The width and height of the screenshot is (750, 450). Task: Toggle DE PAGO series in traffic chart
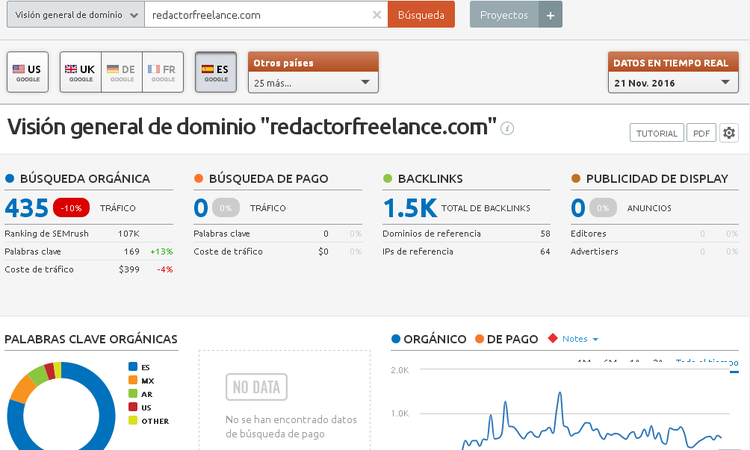coord(507,339)
